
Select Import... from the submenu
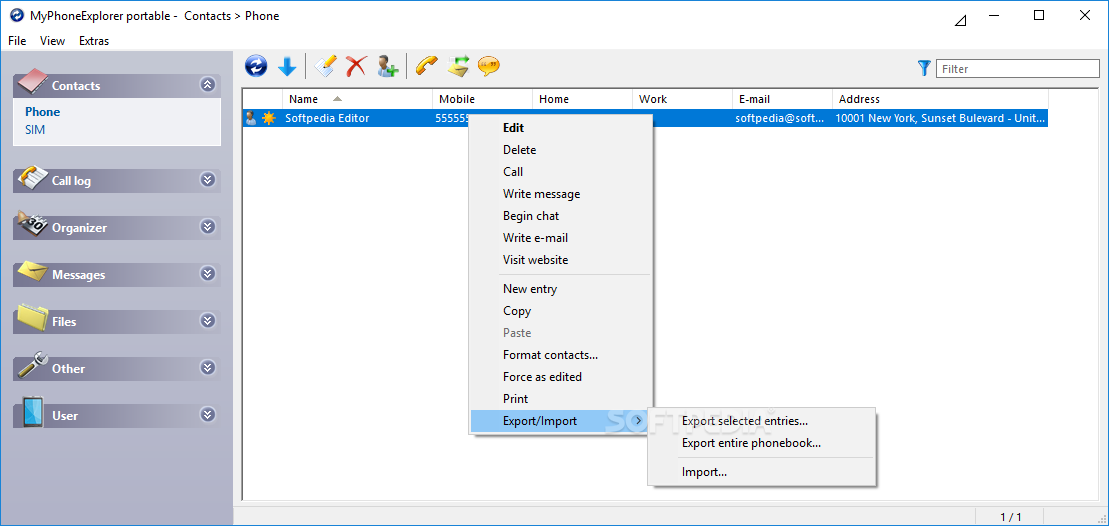click(762, 472)
